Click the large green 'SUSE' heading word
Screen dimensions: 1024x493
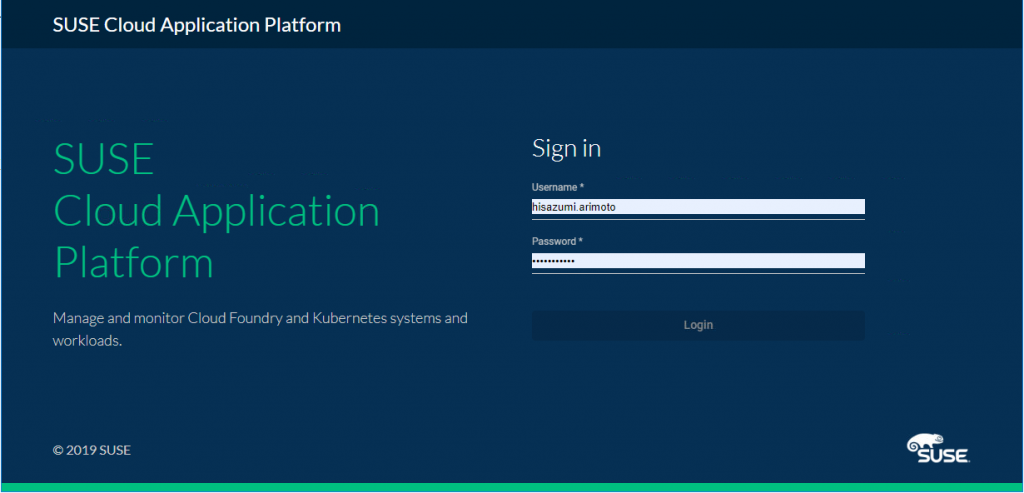(103, 160)
